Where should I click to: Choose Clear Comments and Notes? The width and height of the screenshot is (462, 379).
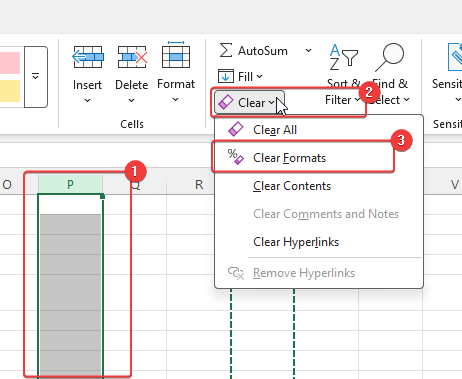(319, 214)
